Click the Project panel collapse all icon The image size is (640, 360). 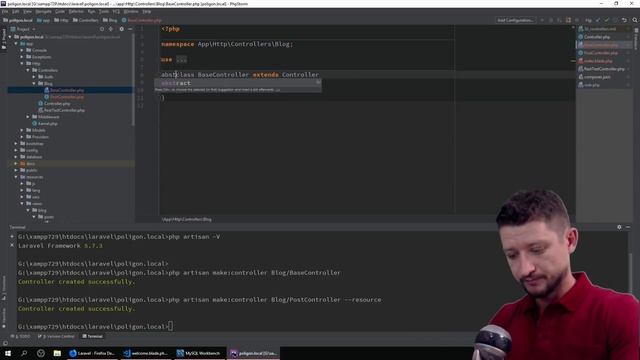point(111,29)
